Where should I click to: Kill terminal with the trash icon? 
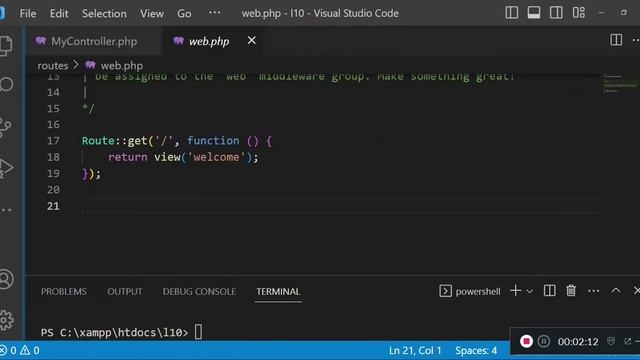(x=571, y=291)
